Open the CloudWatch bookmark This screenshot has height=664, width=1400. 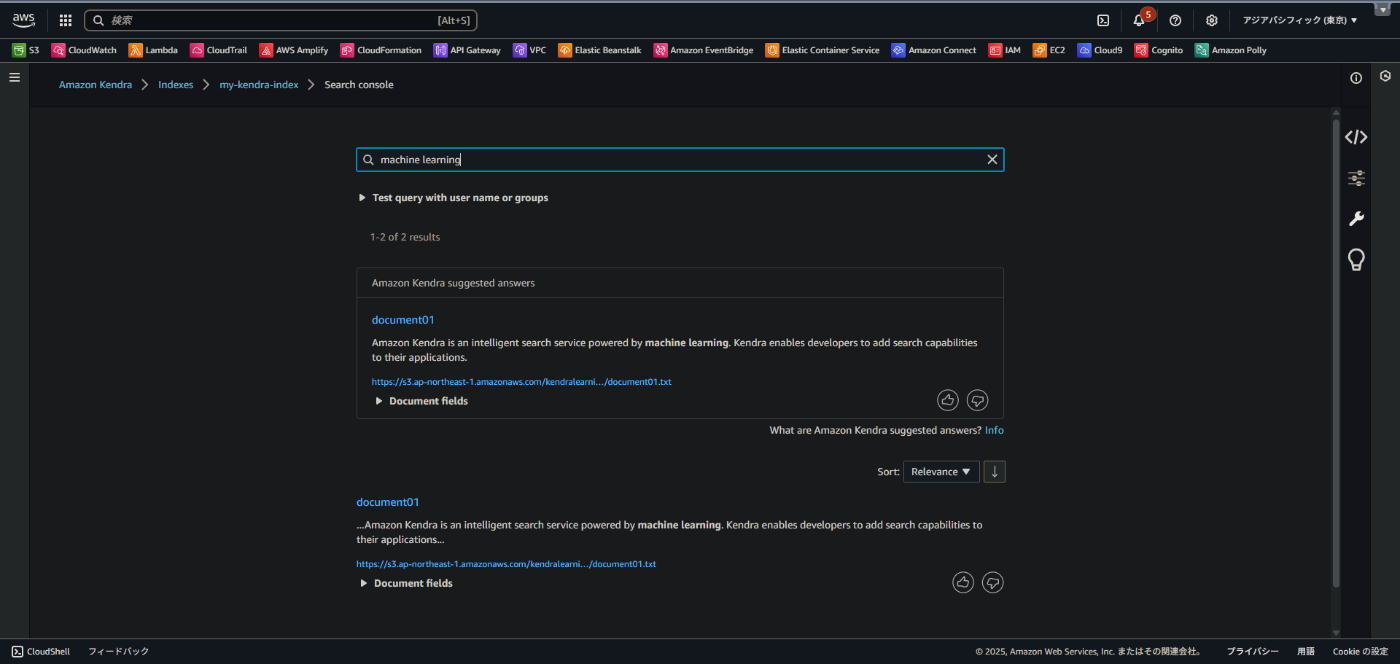pyautogui.click(x=85, y=50)
